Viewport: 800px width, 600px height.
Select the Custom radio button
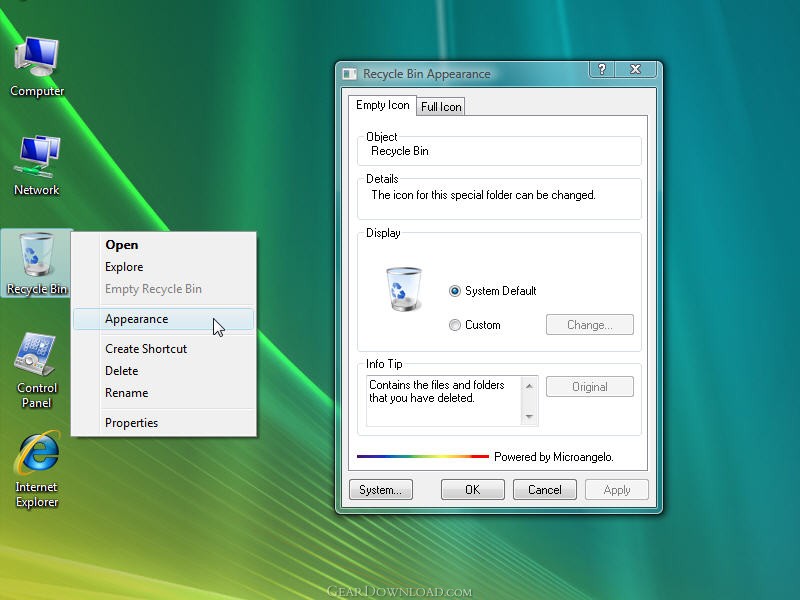click(455, 325)
